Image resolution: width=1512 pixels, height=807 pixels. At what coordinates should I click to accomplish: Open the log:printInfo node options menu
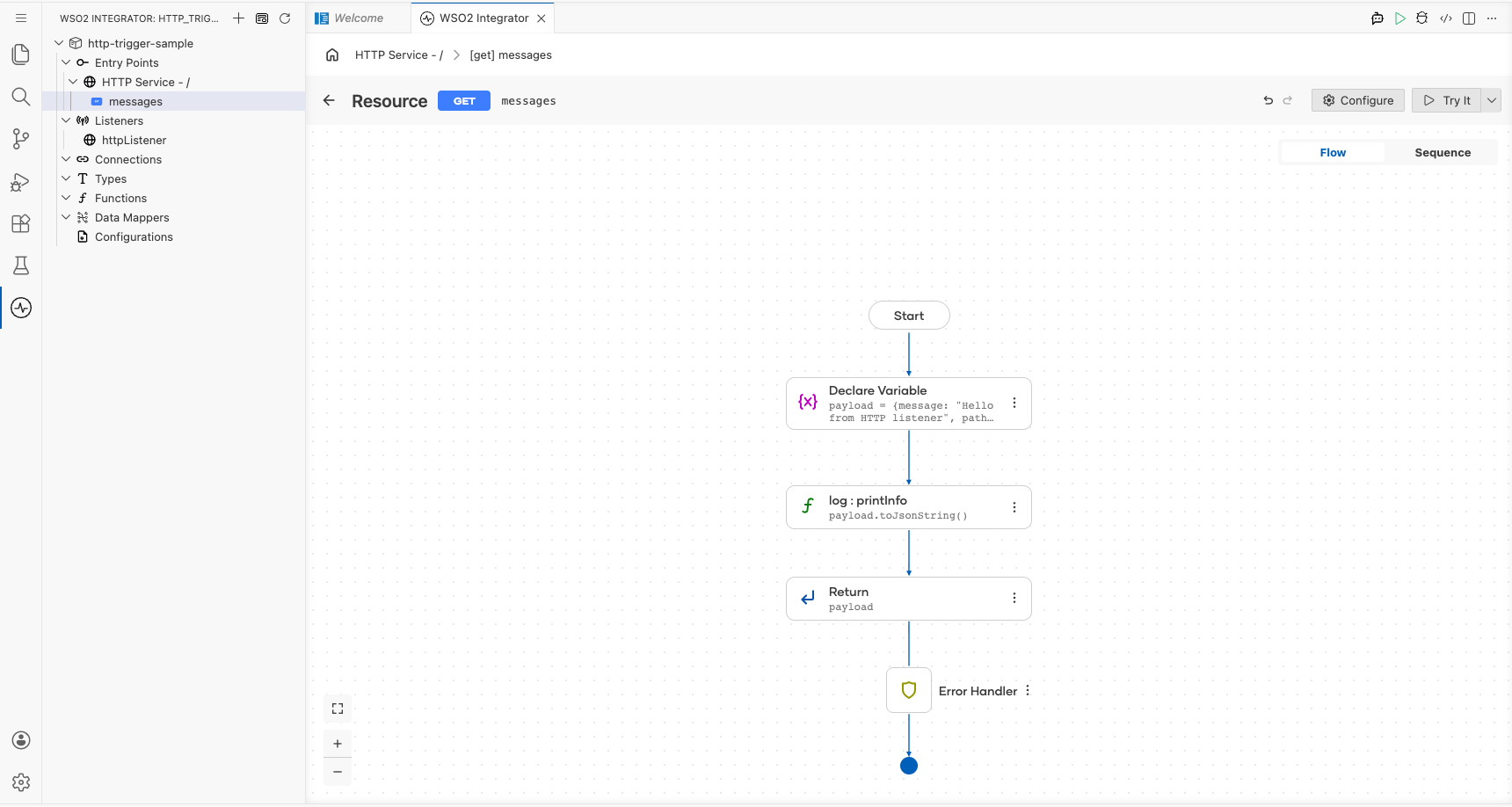click(x=1014, y=507)
